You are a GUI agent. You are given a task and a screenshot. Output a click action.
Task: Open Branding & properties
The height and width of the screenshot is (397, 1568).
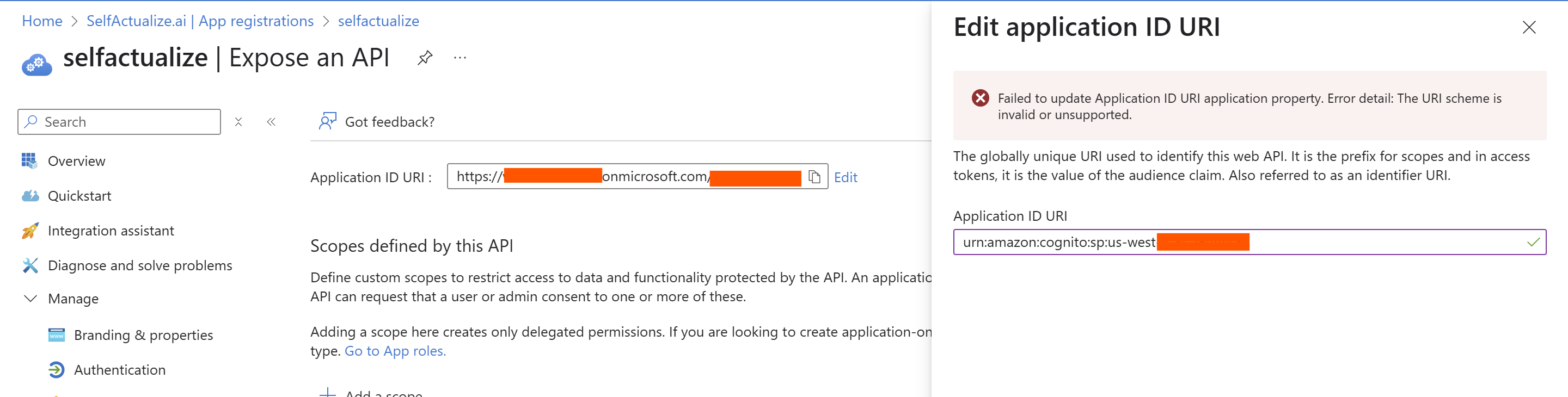pos(144,335)
